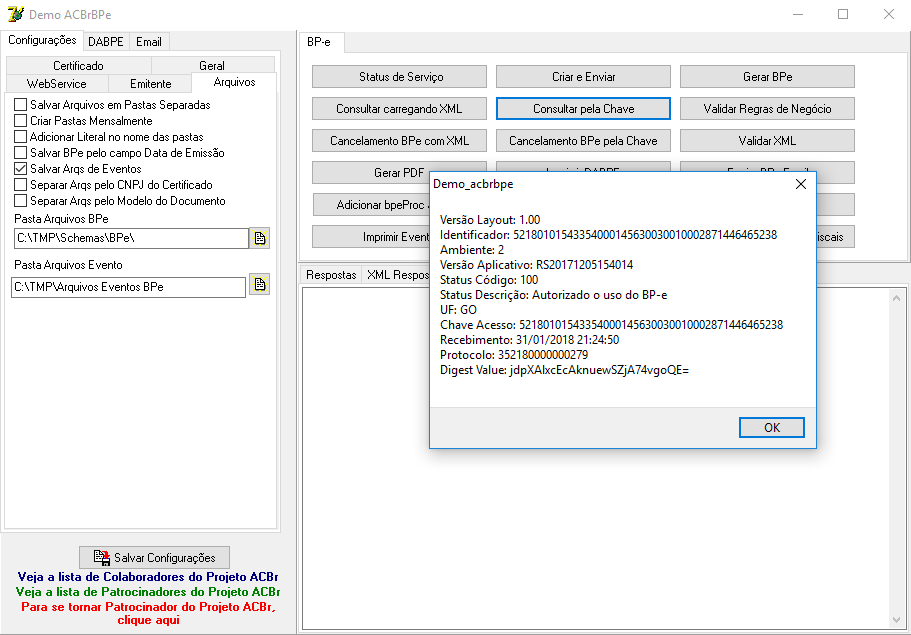The height and width of the screenshot is (635, 911).
Task: Click the UF: GO line
Action: [x=458, y=310]
